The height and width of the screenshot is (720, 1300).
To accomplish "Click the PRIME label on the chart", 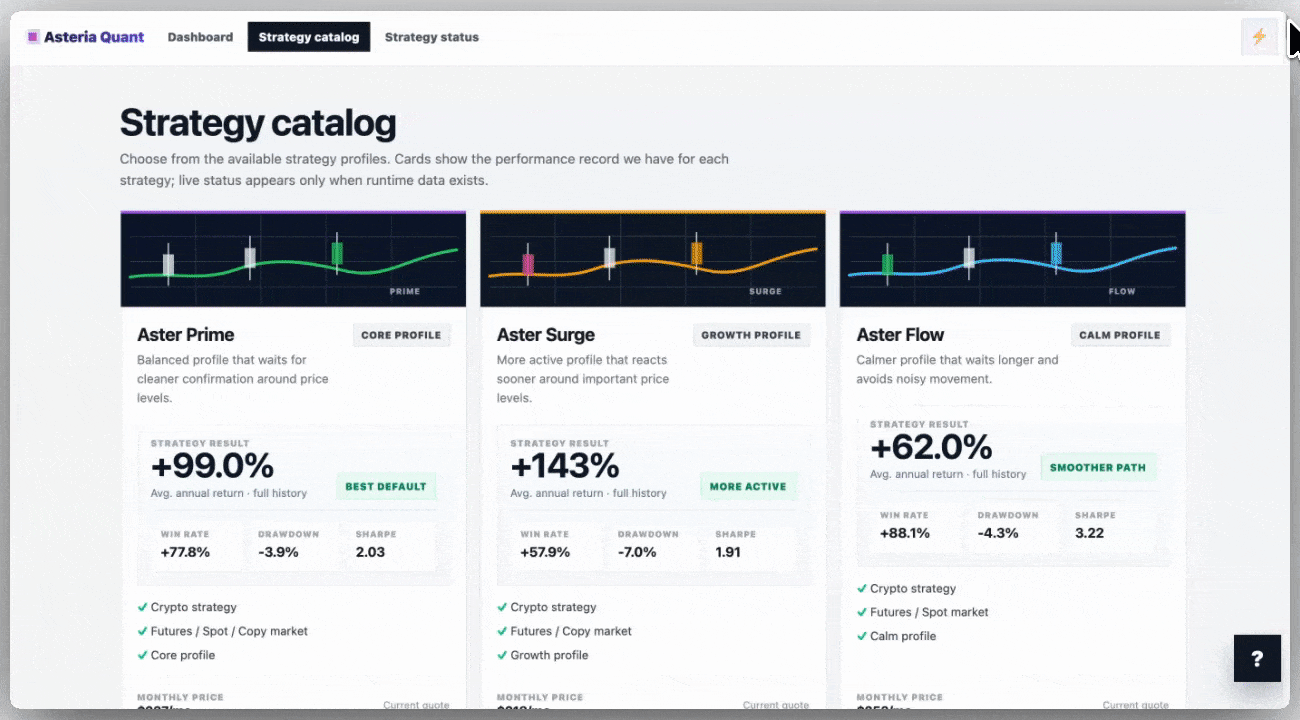I will pos(404,292).
